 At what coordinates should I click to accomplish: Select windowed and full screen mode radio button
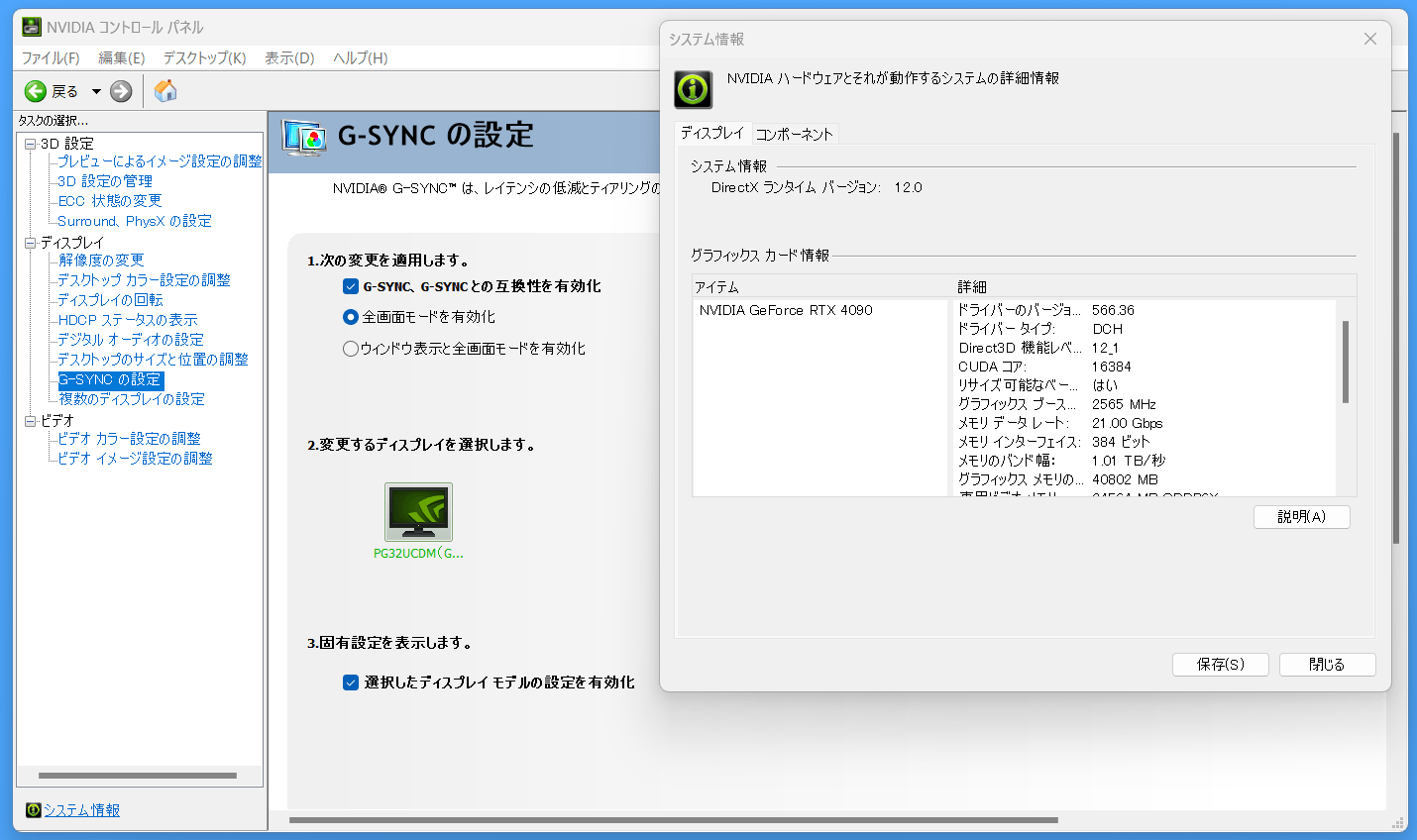point(350,349)
